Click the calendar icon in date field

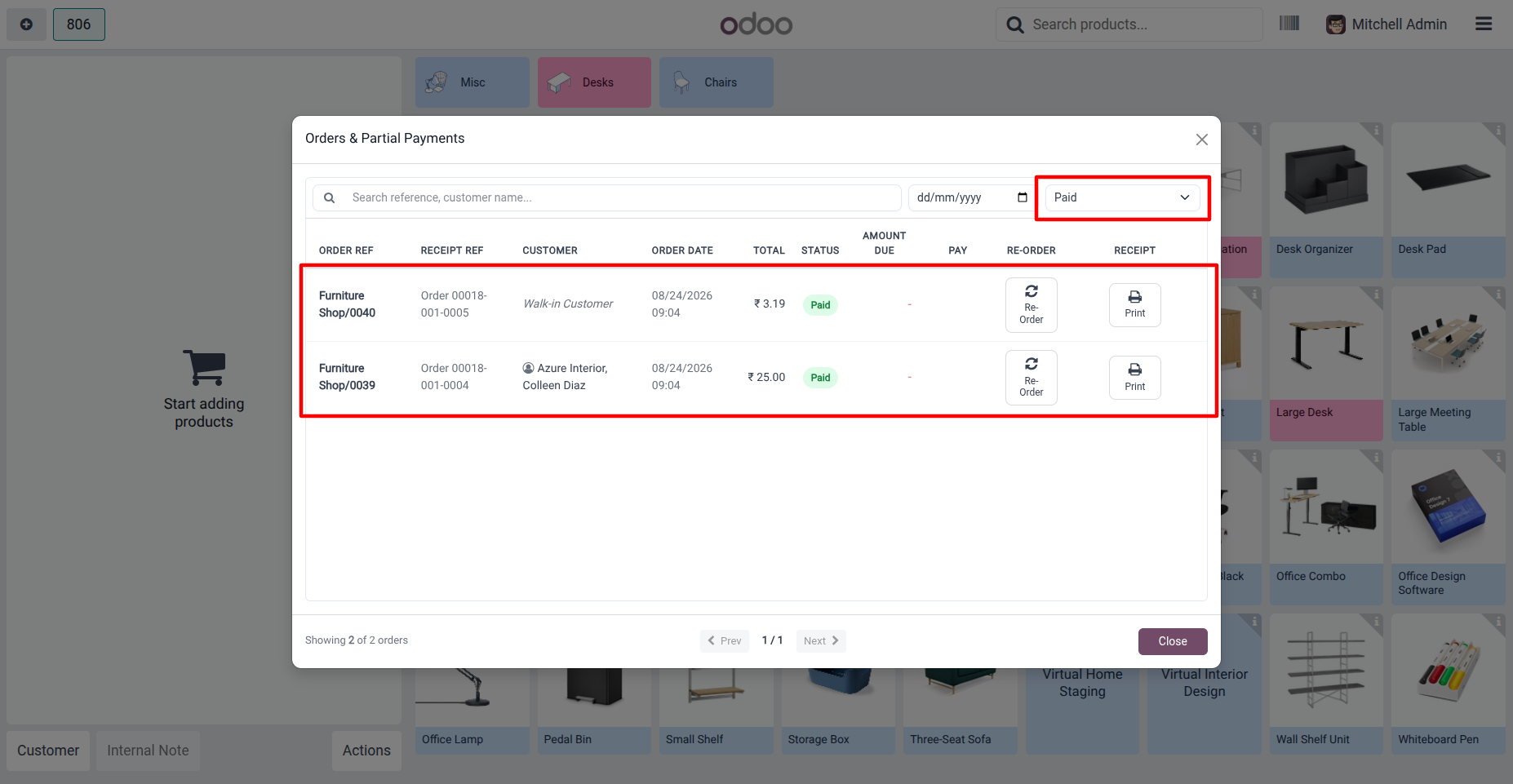[x=1022, y=197]
